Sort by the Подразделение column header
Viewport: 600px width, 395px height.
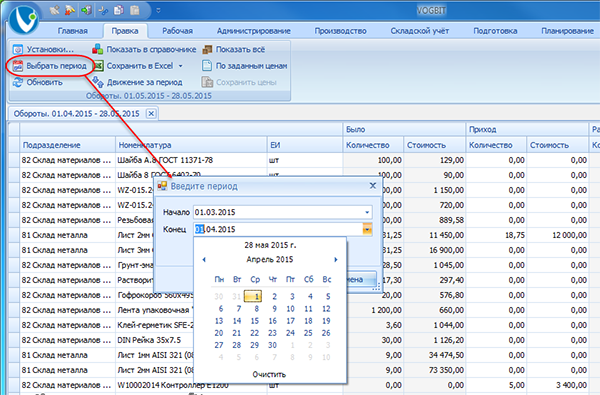click(x=67, y=145)
